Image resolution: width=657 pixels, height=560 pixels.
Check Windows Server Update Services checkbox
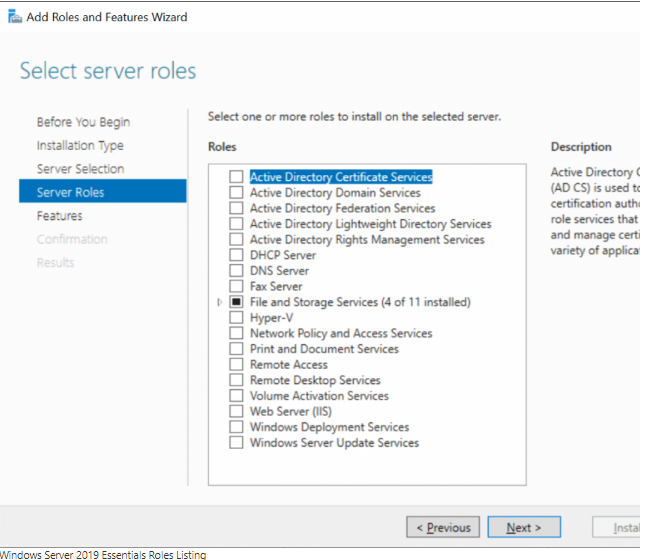[236, 443]
